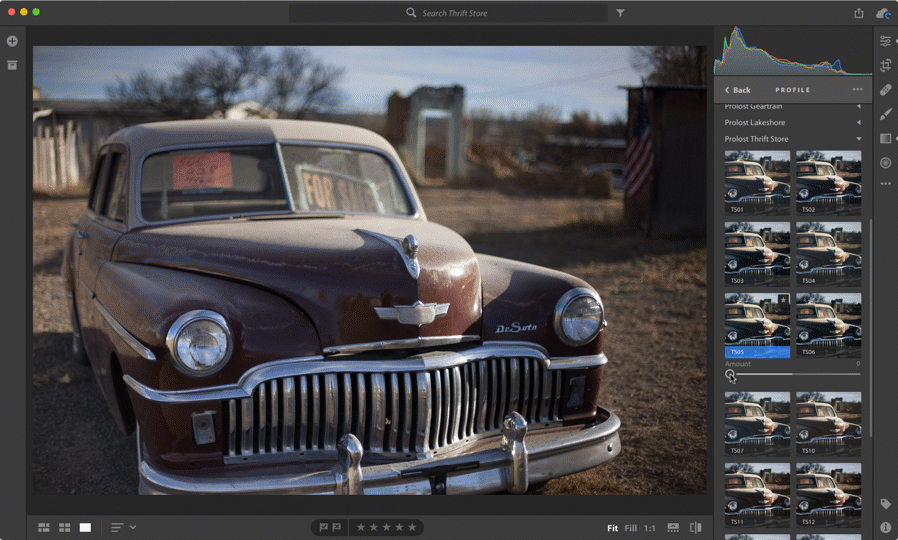Apply the TS04 profile thumbnail
The height and width of the screenshot is (540, 898).
click(828, 254)
